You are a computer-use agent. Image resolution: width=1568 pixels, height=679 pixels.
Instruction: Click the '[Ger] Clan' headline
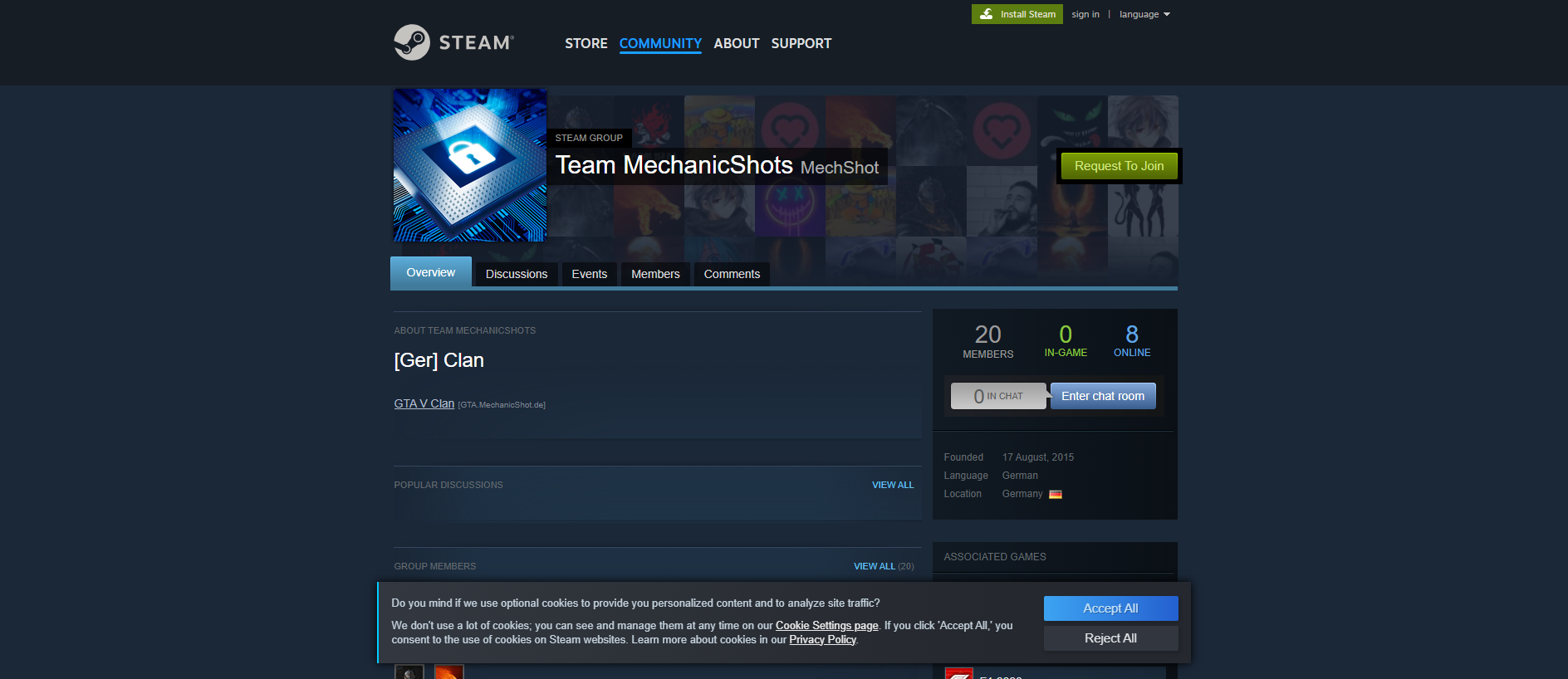click(439, 360)
